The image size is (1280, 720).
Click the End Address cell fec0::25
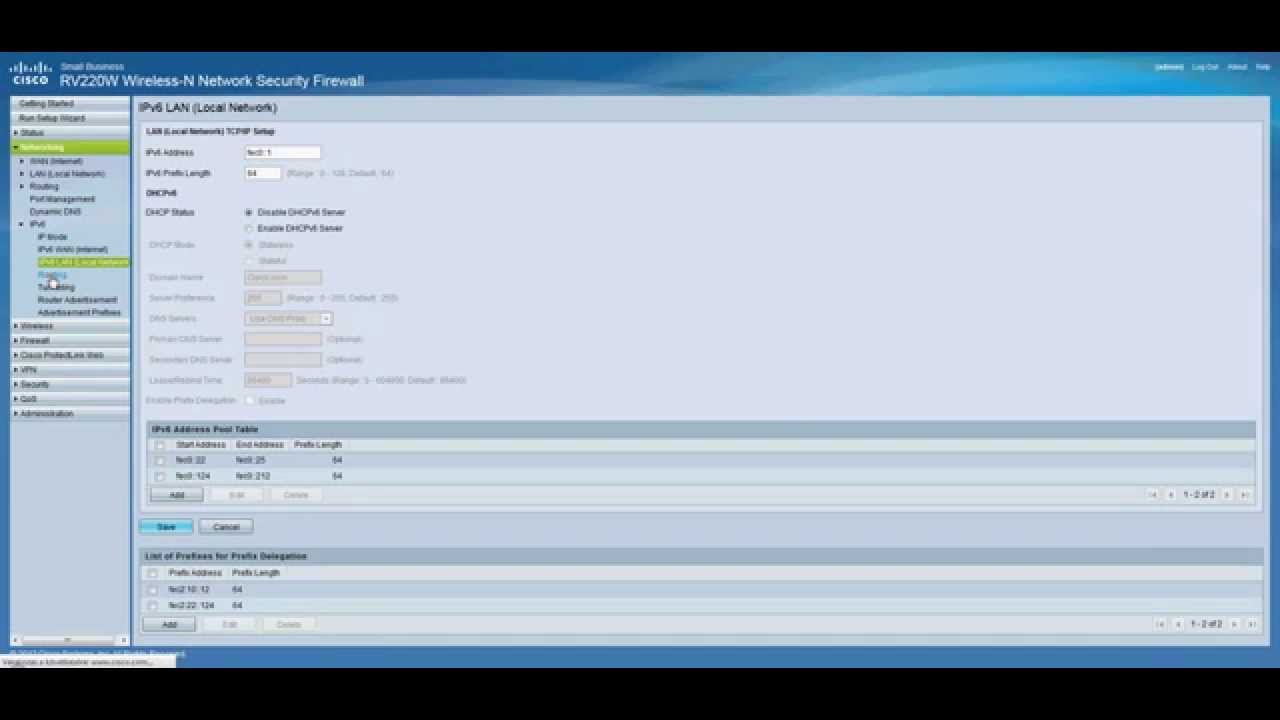[251, 460]
